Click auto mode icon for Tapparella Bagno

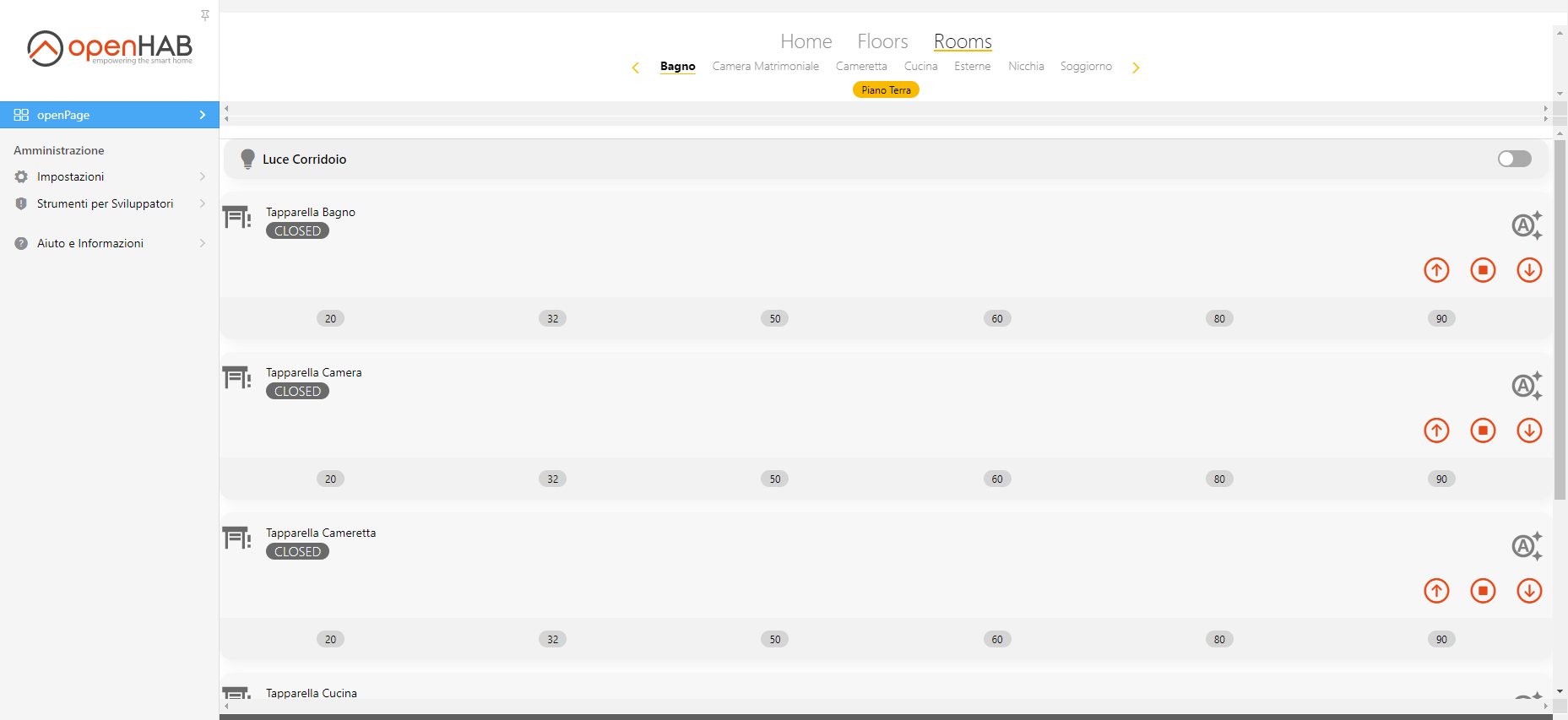pyautogui.click(x=1526, y=225)
